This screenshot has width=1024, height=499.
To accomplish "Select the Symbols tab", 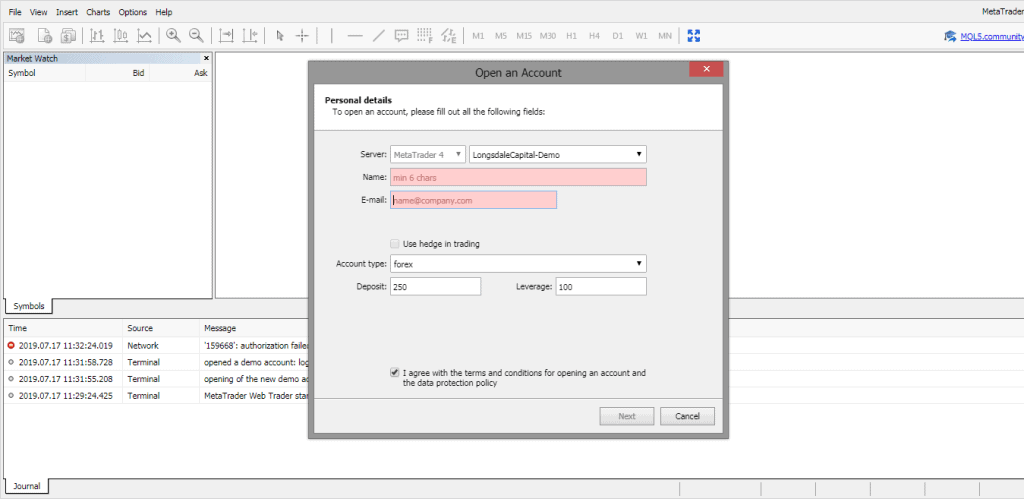I will coord(29,306).
